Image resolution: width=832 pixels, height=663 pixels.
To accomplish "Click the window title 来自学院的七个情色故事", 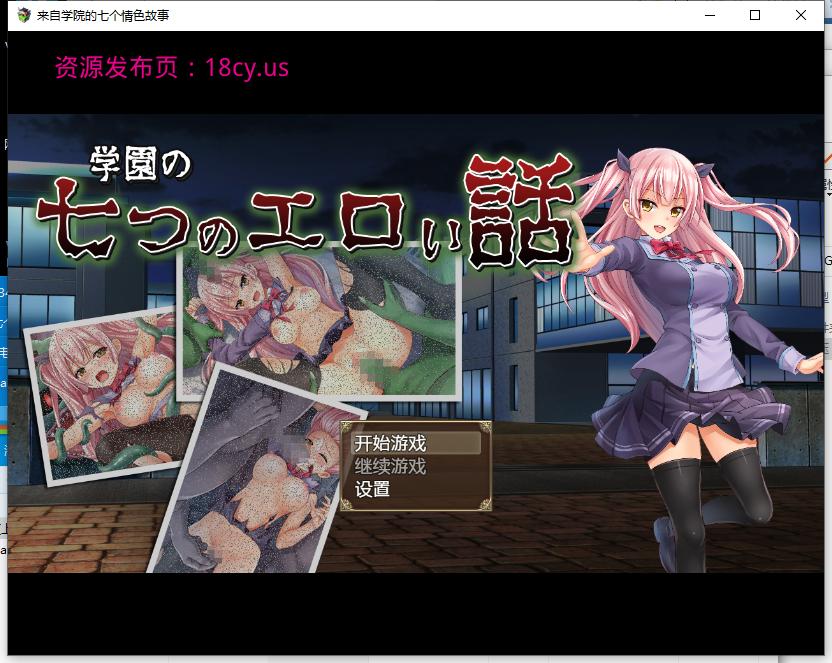I will tap(103, 15).
